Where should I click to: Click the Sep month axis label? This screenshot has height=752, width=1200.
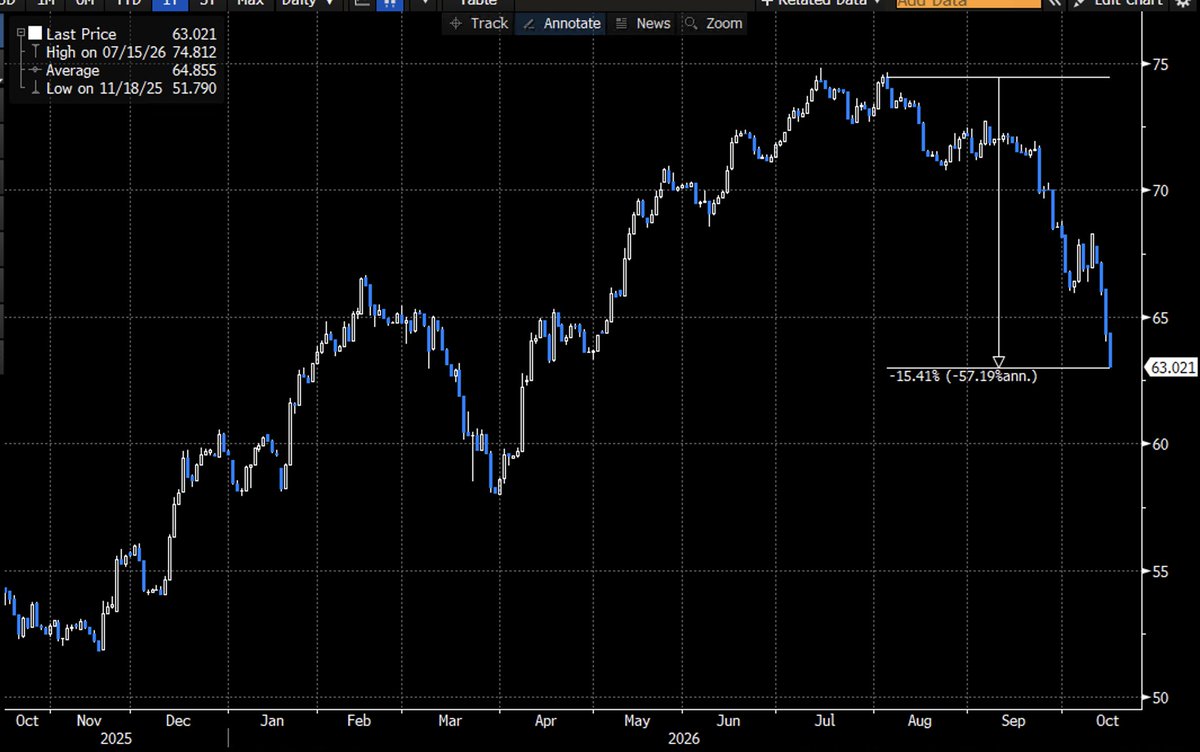point(1013,720)
